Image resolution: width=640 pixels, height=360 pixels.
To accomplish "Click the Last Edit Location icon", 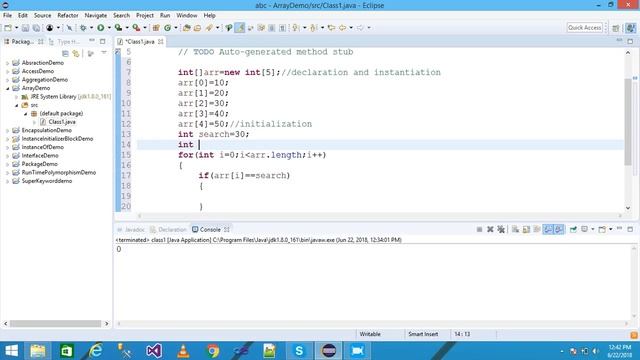I will [x=331, y=28].
